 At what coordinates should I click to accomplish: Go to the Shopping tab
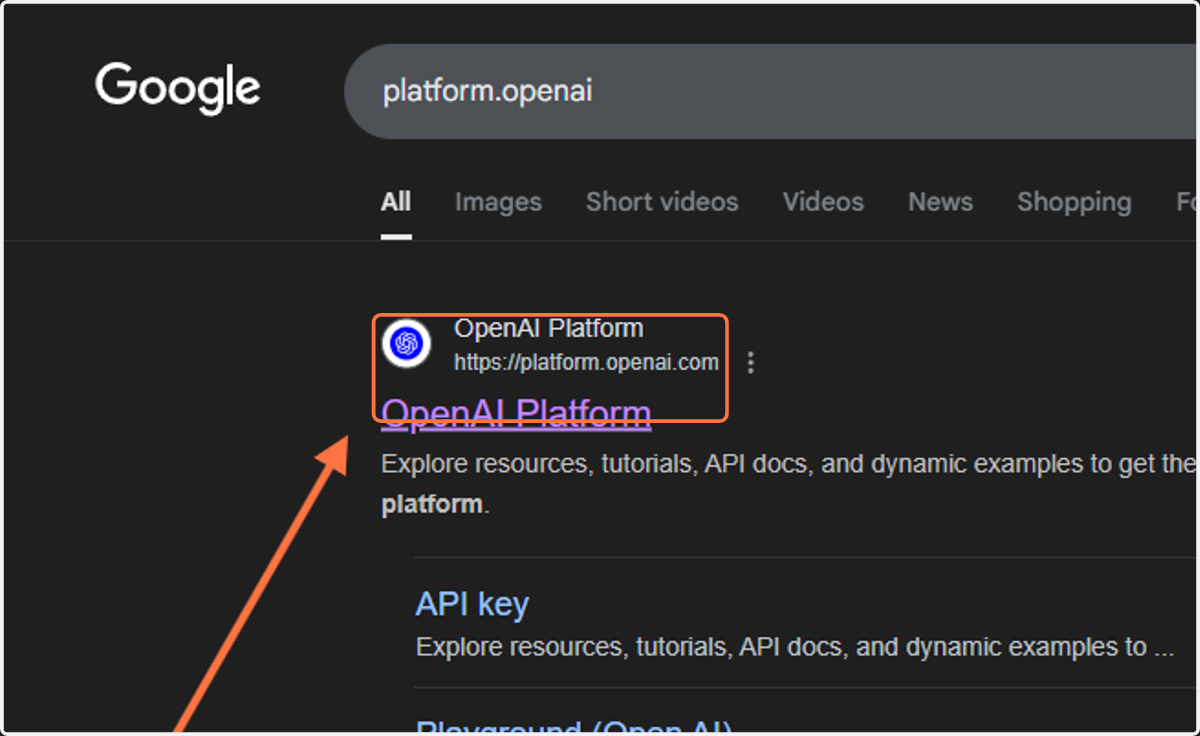(x=1074, y=202)
